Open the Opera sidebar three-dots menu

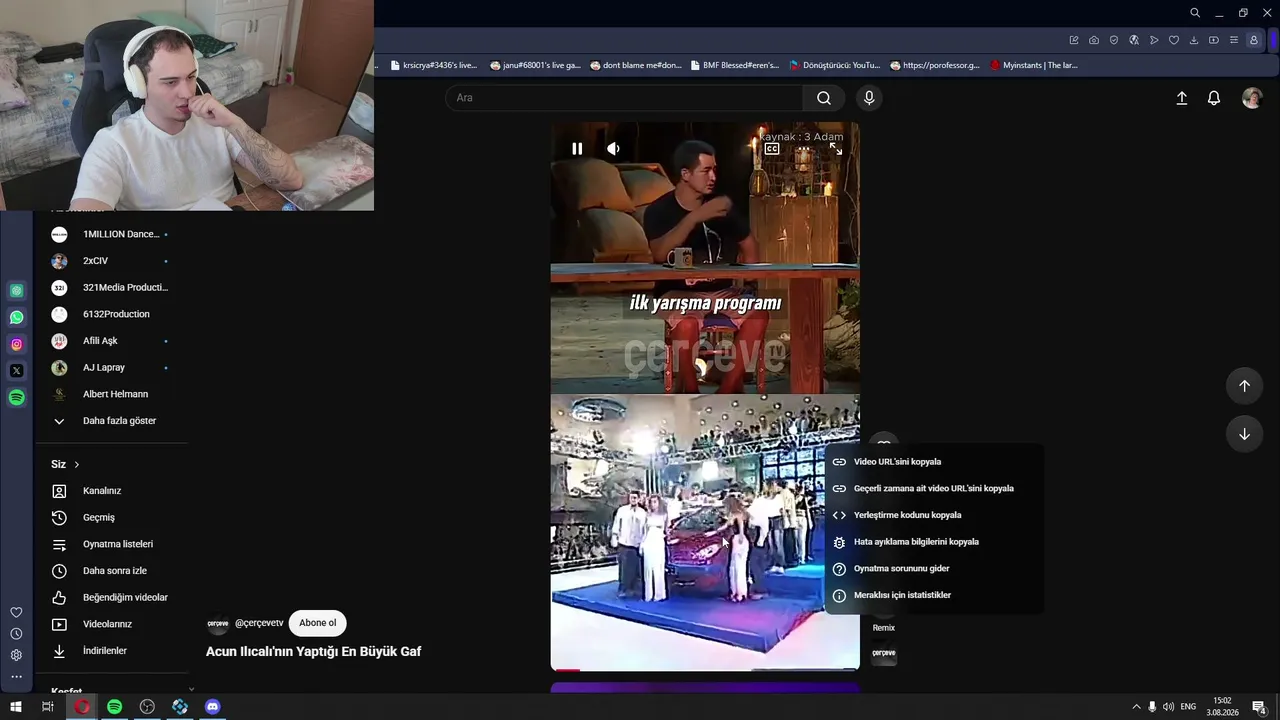[x=16, y=677]
